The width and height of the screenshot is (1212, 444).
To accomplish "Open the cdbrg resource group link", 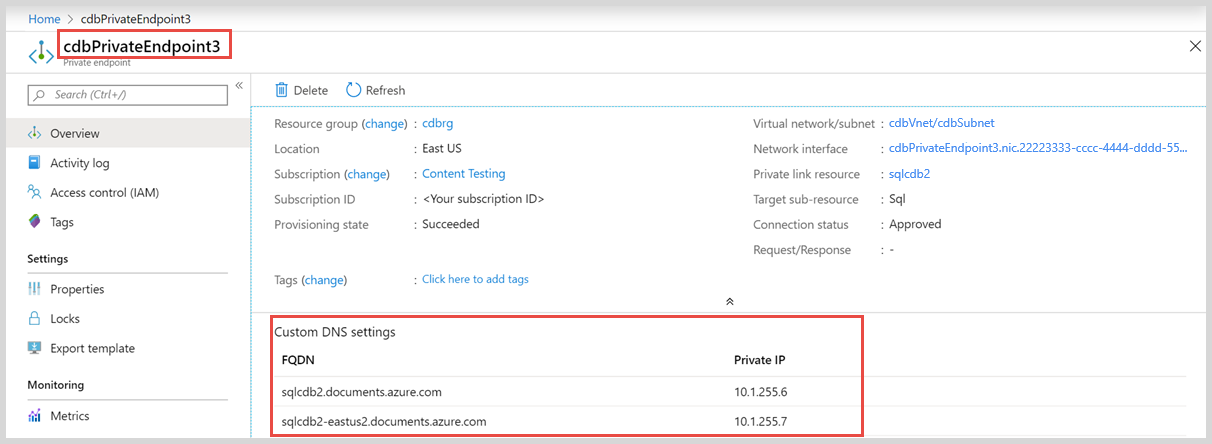I will tap(438, 124).
